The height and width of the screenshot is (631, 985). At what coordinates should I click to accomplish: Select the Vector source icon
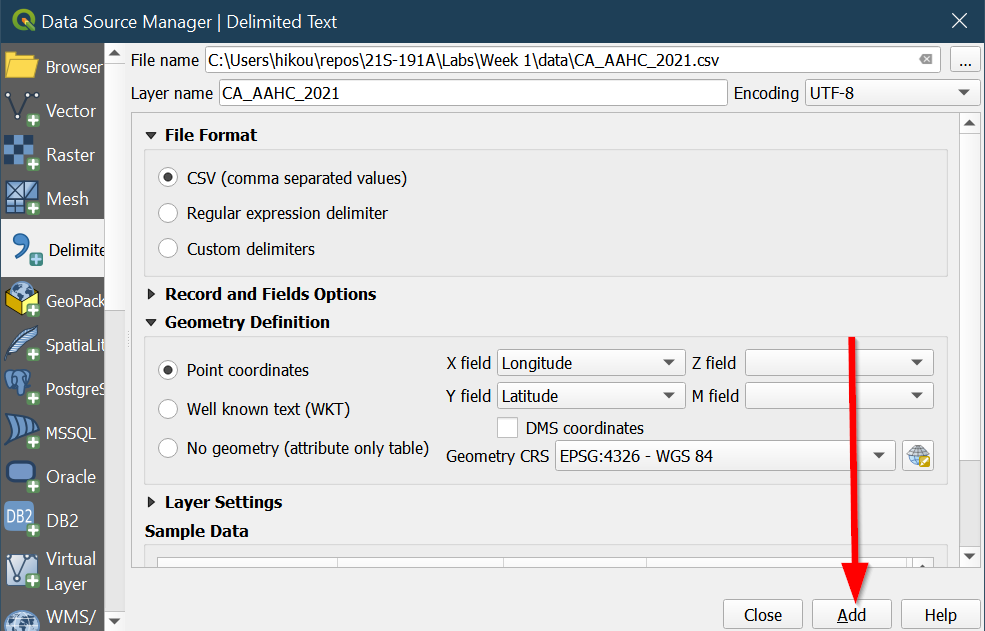(x=22, y=110)
